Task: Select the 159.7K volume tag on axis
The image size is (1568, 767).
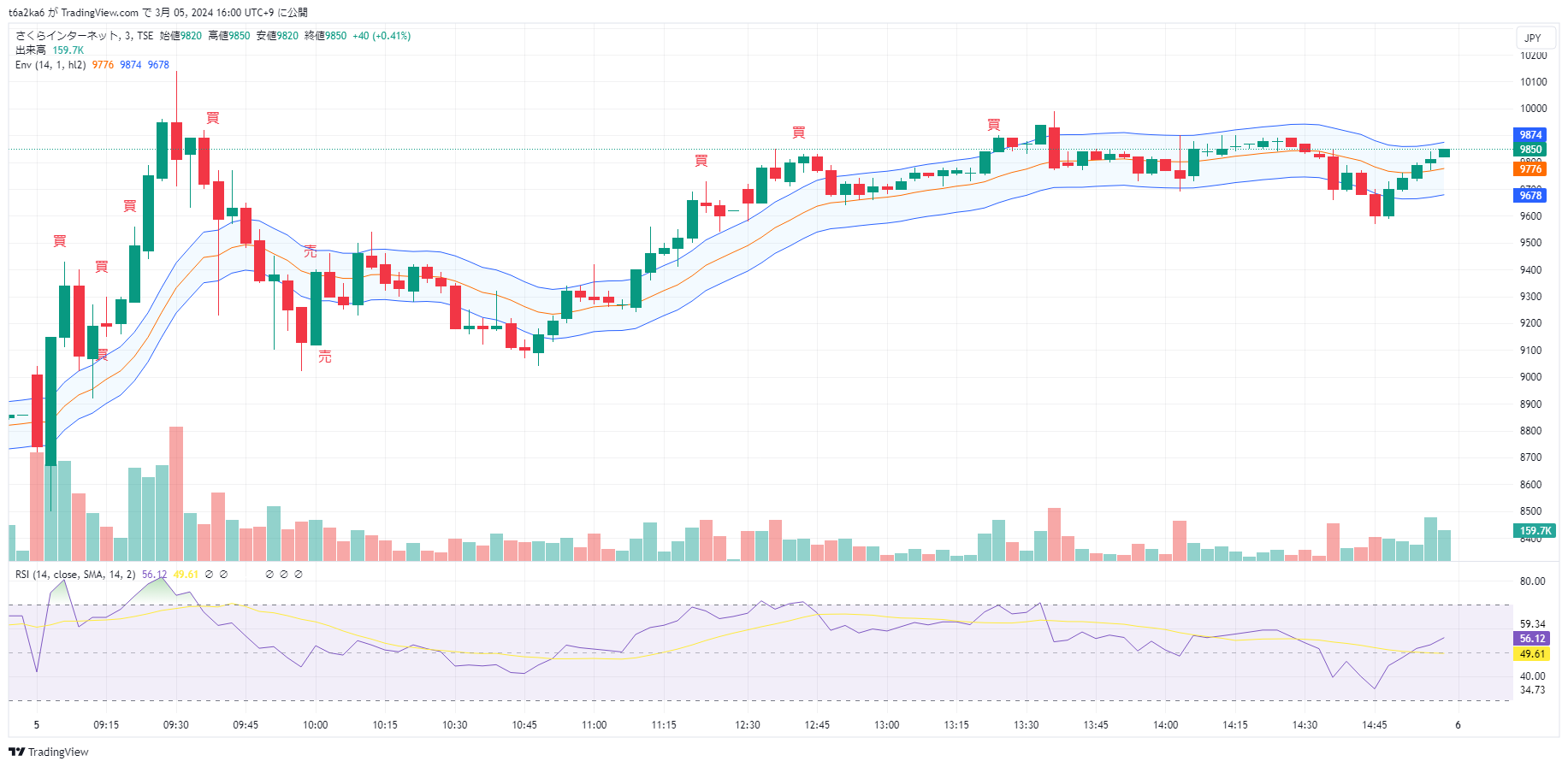Action: click(1535, 531)
